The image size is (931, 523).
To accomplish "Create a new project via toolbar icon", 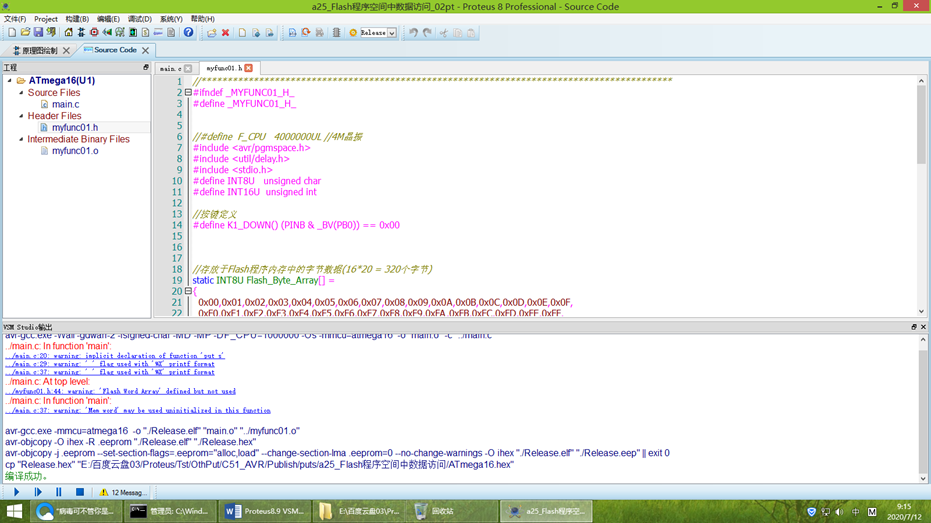I will tap(12, 33).
